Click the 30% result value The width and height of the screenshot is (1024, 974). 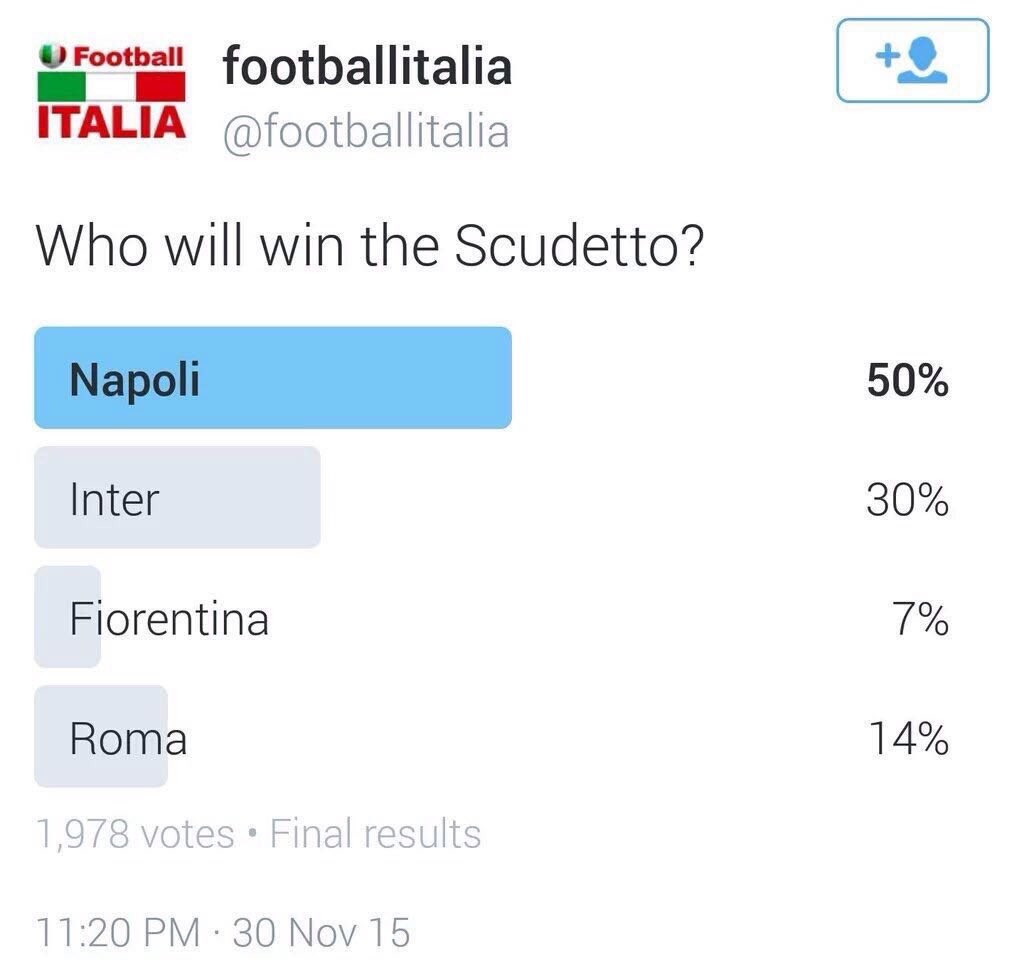point(907,499)
